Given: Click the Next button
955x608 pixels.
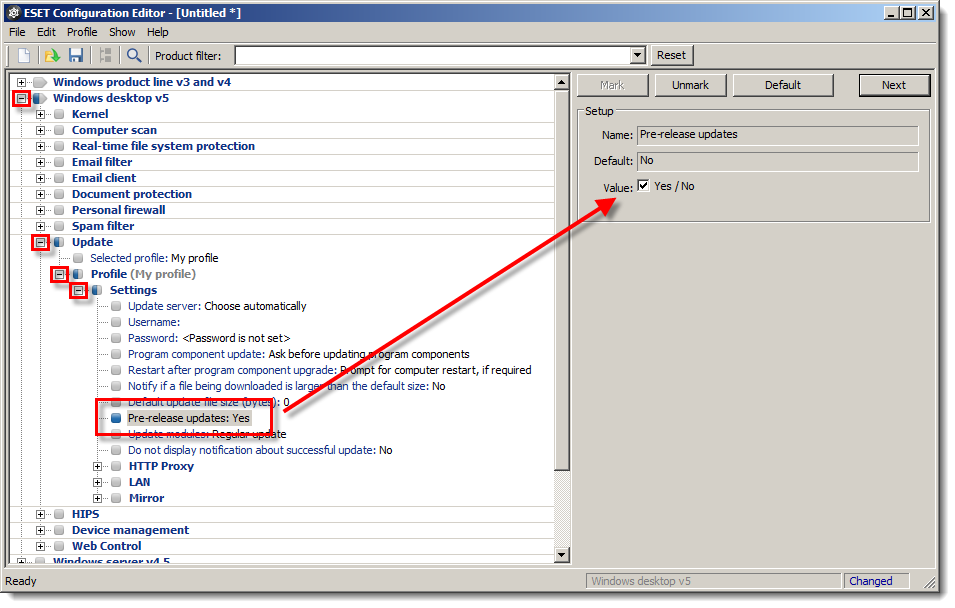Looking at the screenshot, I should click(894, 85).
